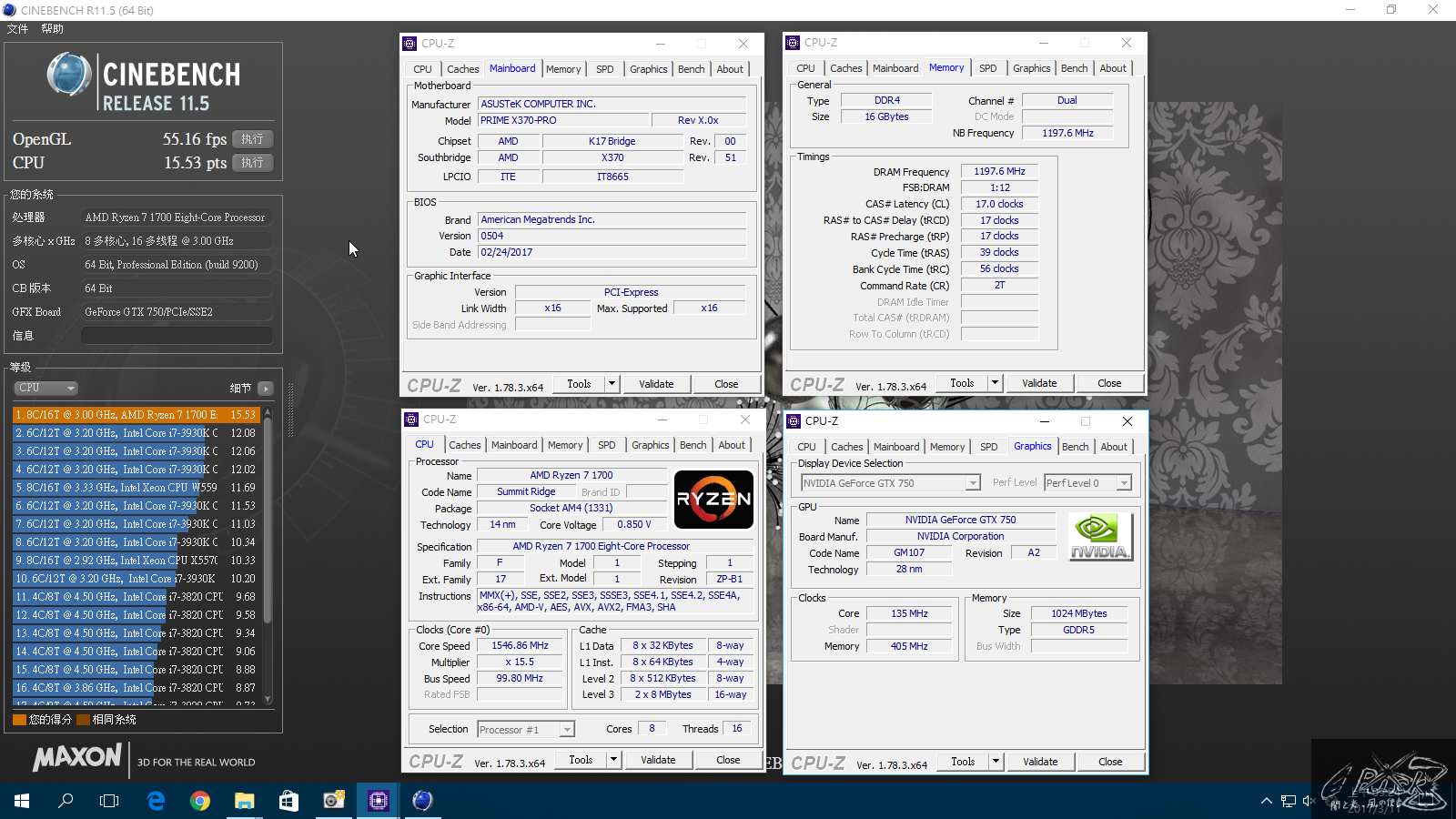Open Bench tab in Processor CPU-Z window

pos(693,445)
